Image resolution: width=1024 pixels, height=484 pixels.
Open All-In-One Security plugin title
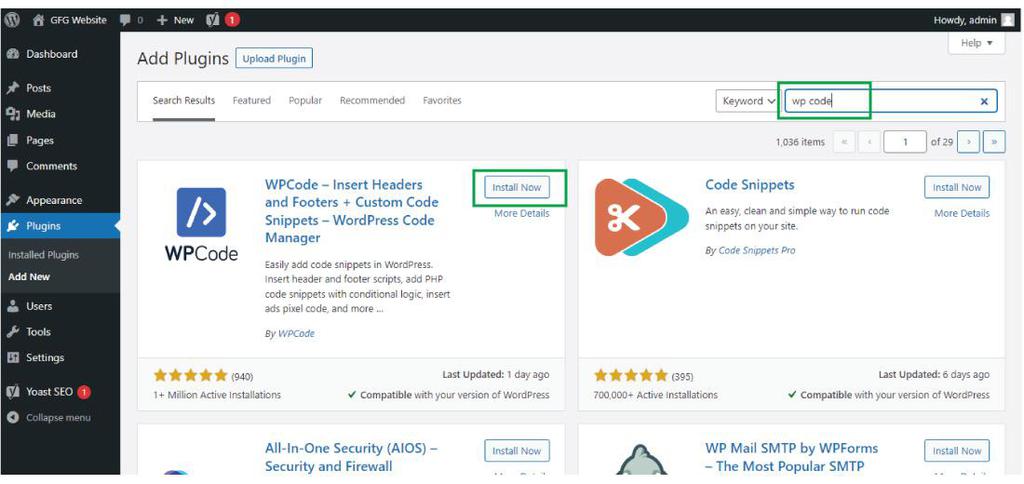(351, 457)
